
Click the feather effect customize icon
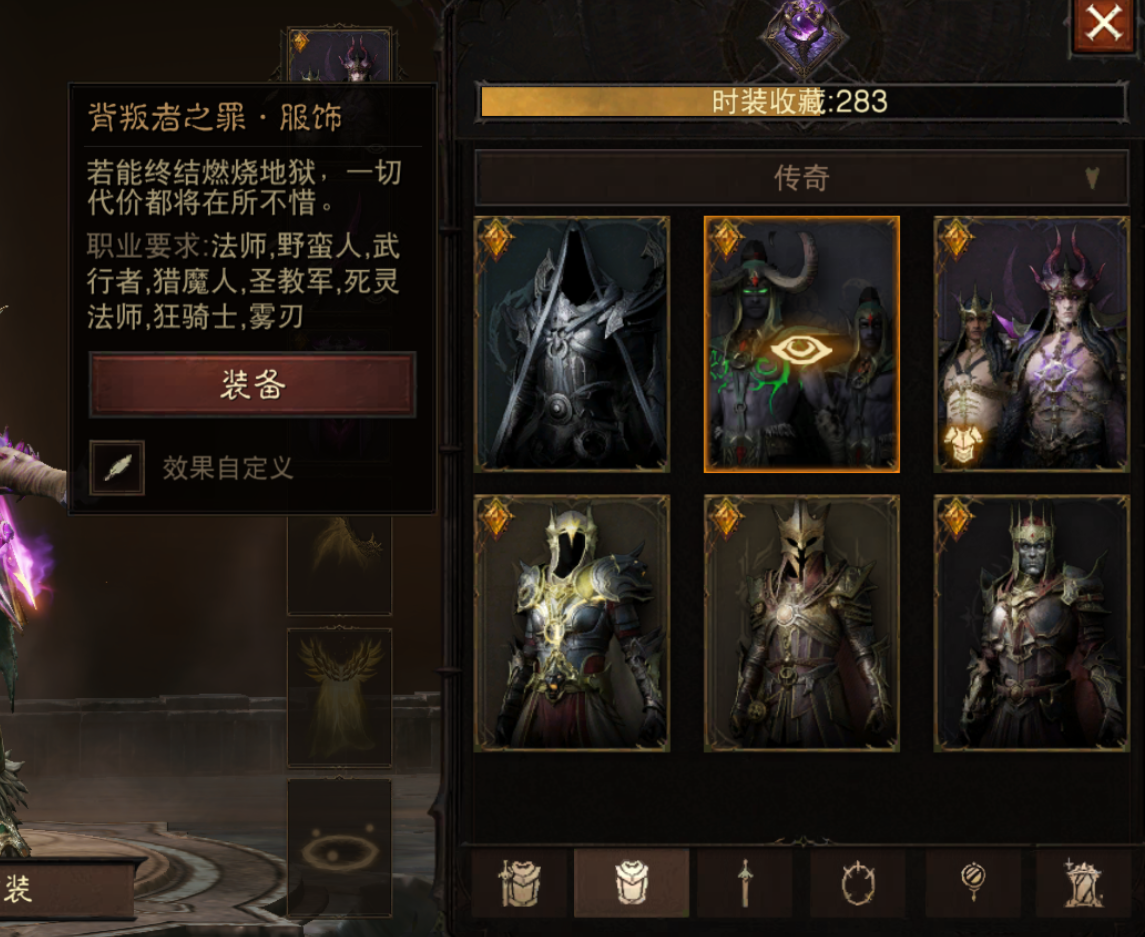117,467
